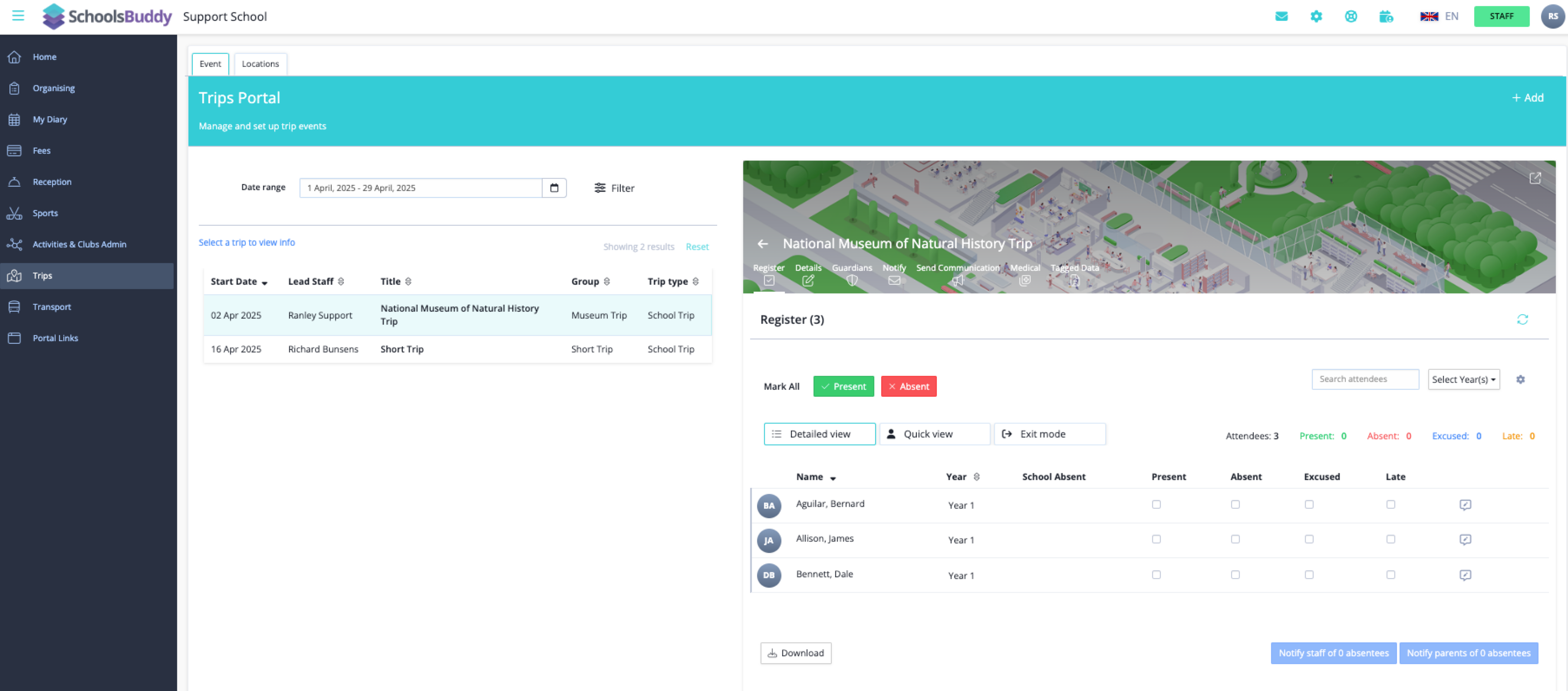
Task: Mark Aguilar, Bernard as Present
Action: (1156, 504)
